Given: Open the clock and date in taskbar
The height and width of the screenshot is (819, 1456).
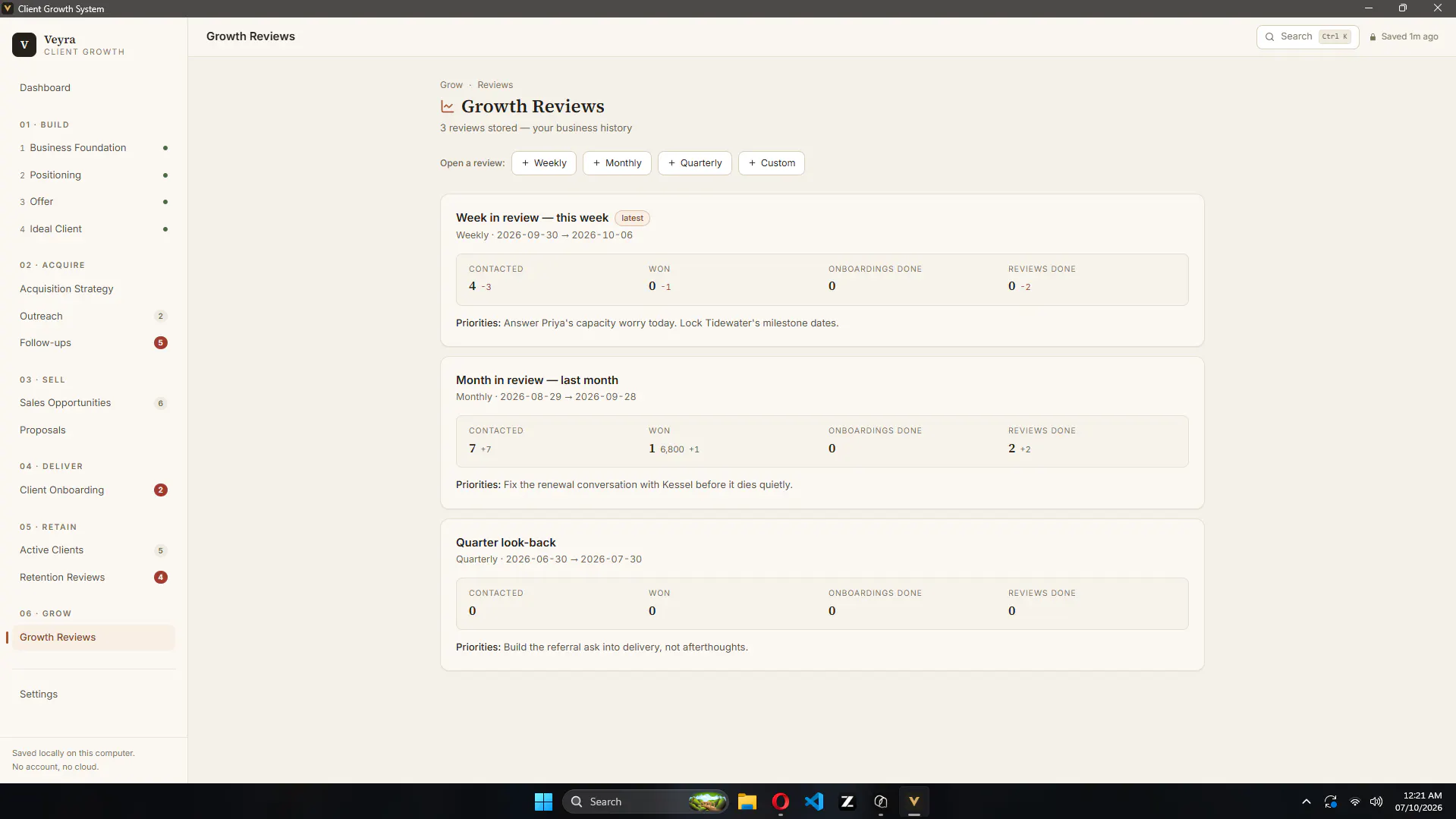Looking at the screenshot, I should pos(1418,802).
